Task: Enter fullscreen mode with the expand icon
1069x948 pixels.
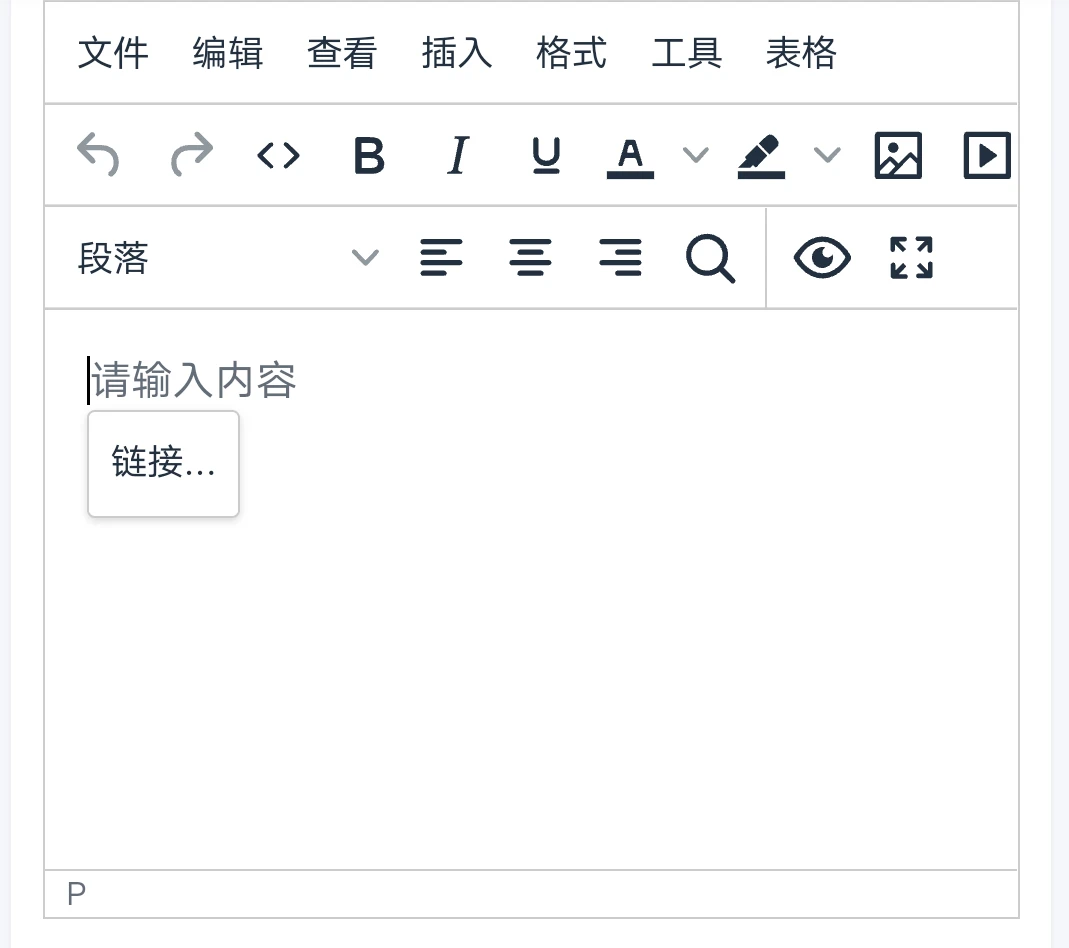Action: coord(911,258)
